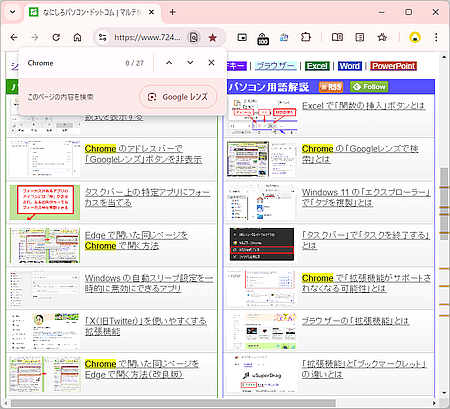This screenshot has height=409, width=450.
Task: Open ブラウザーの「拡張機能」とは link
Action: 355,321
